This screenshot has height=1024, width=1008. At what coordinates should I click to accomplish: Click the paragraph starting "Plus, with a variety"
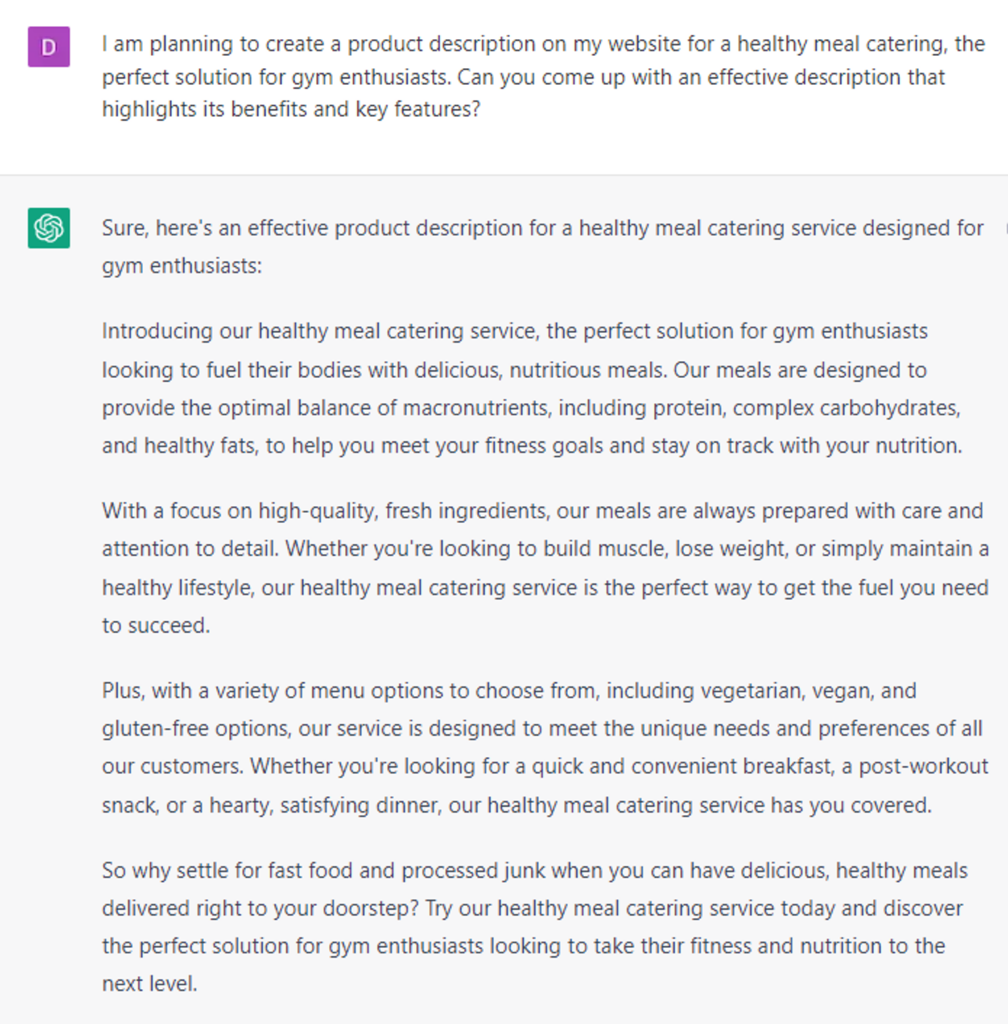click(x=545, y=748)
